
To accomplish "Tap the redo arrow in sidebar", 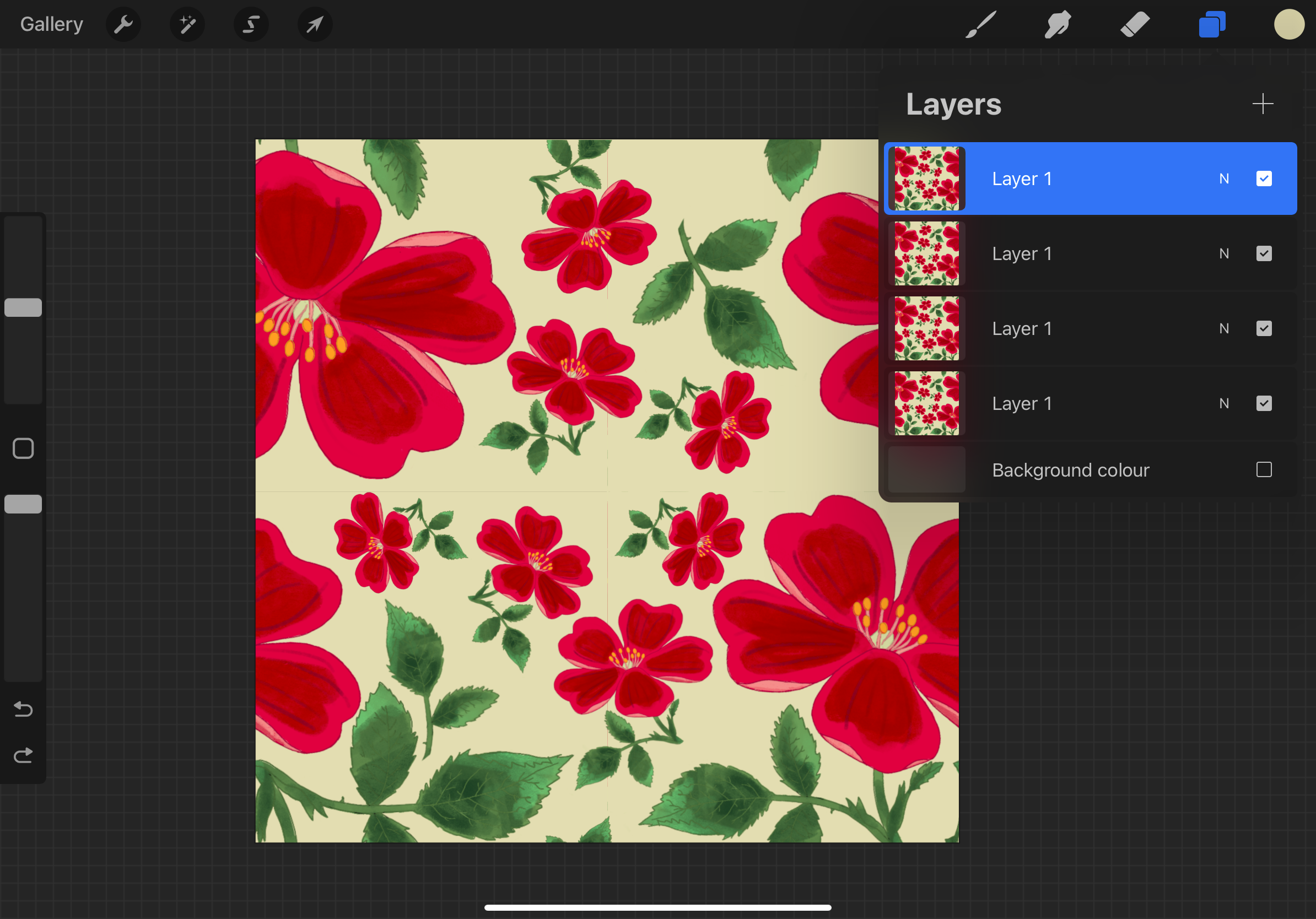I will 23,756.
